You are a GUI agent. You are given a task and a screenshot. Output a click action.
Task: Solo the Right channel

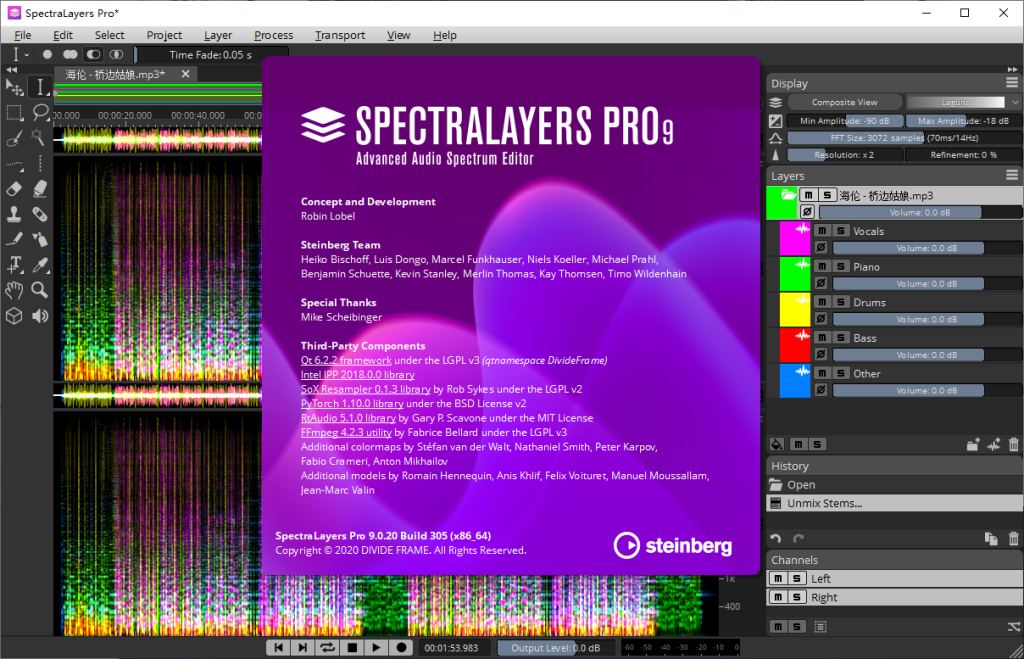coord(797,597)
